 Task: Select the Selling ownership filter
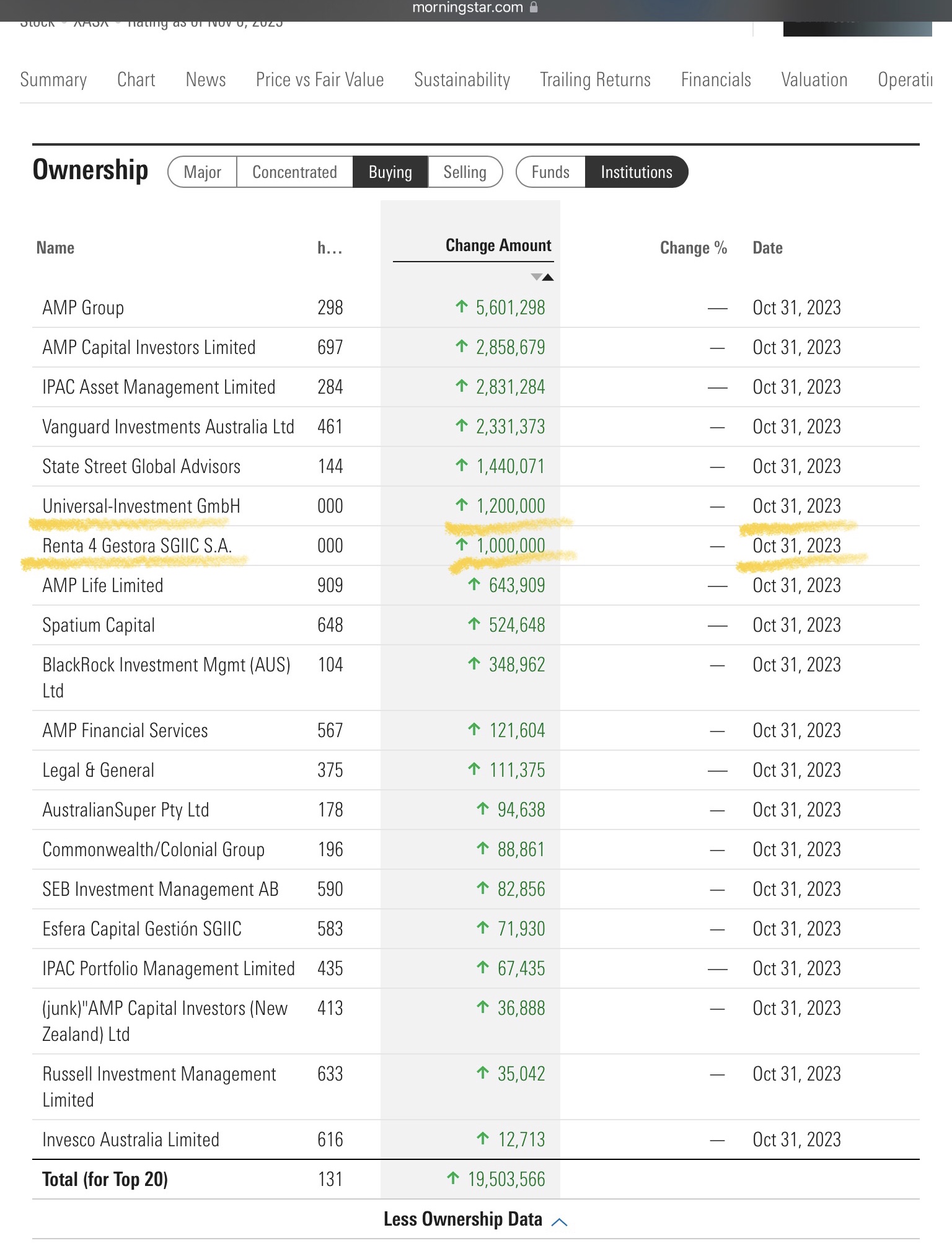tap(464, 172)
